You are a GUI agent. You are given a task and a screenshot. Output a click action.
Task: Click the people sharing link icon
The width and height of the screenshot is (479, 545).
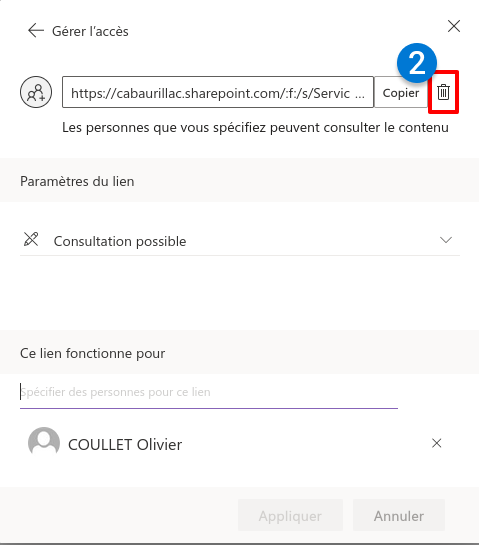[36, 92]
